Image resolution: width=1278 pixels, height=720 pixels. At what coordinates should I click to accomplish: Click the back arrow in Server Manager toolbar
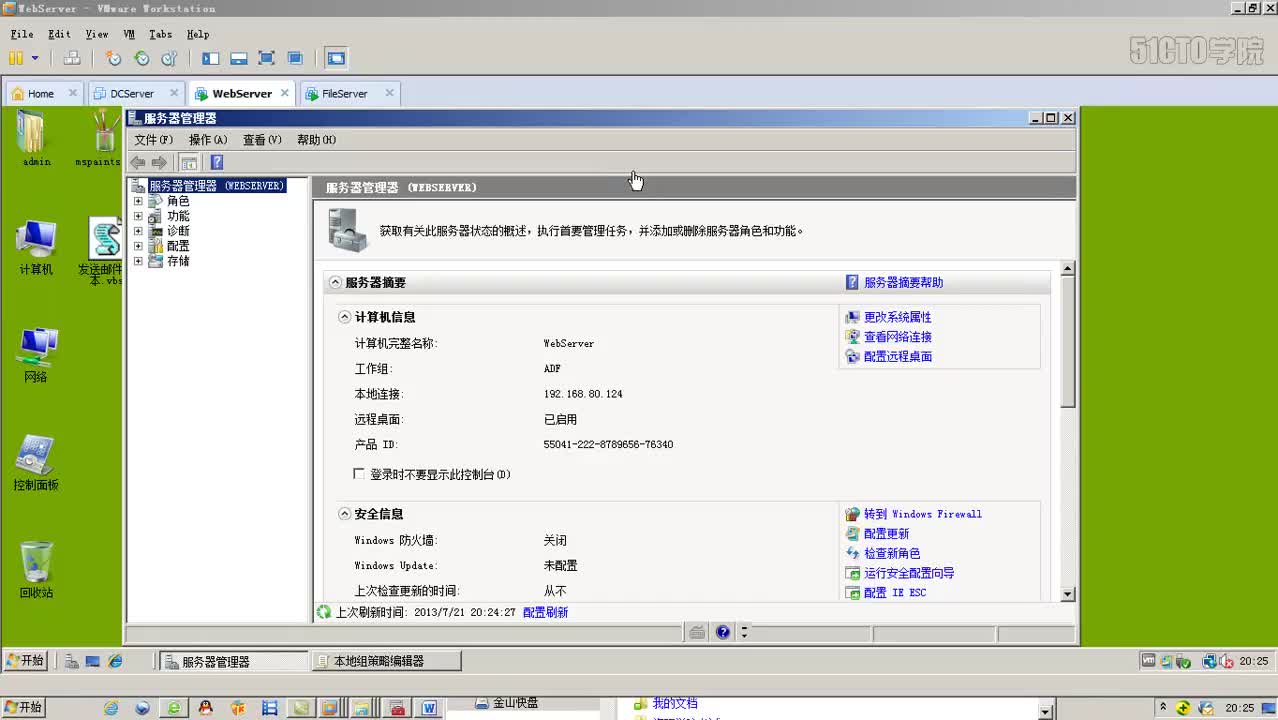(138, 162)
